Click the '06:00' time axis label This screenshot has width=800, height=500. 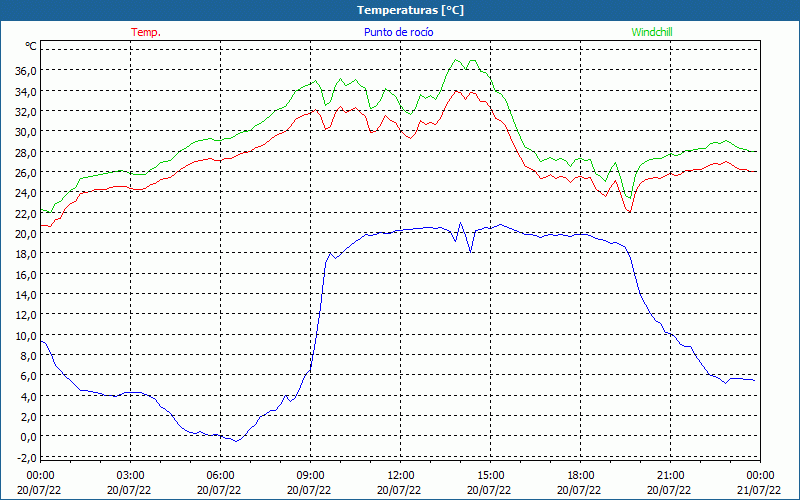[220, 476]
